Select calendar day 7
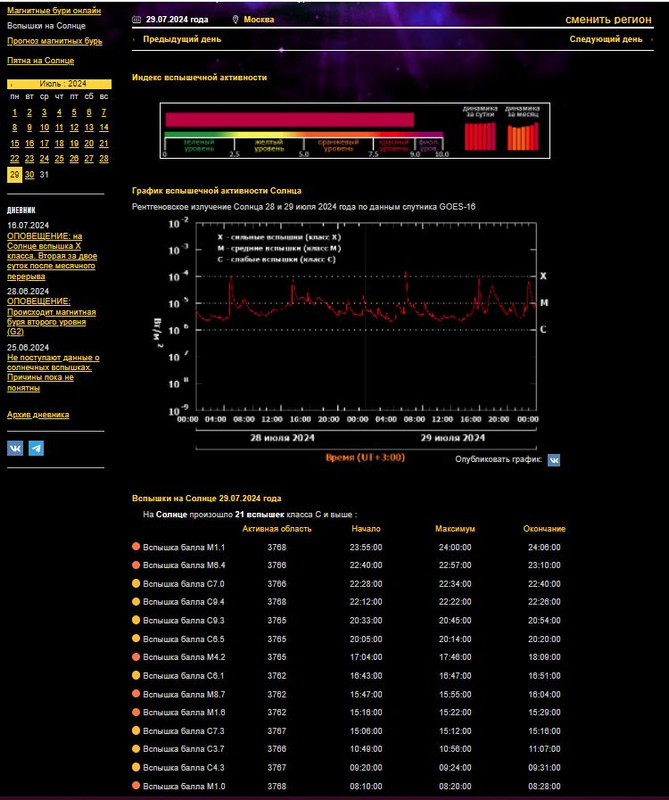669x800 pixels. [104, 112]
